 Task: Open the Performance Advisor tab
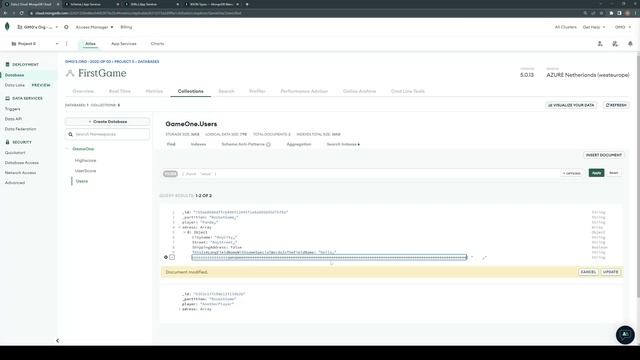304,91
